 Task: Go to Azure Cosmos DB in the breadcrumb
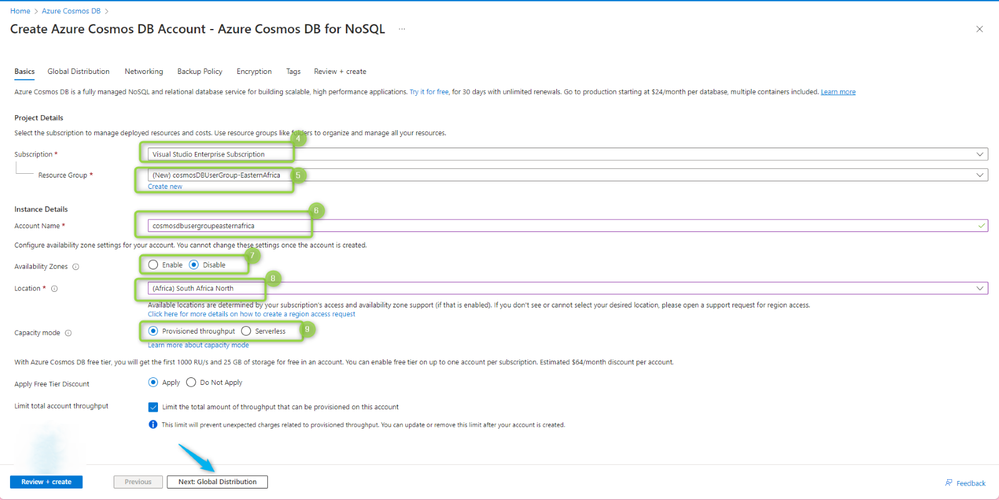(71, 11)
